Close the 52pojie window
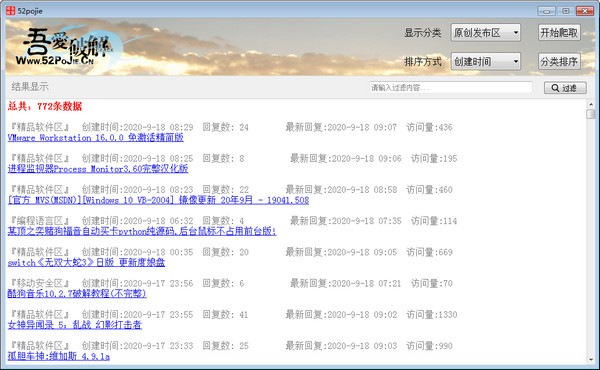600x370 pixels. pos(585,11)
